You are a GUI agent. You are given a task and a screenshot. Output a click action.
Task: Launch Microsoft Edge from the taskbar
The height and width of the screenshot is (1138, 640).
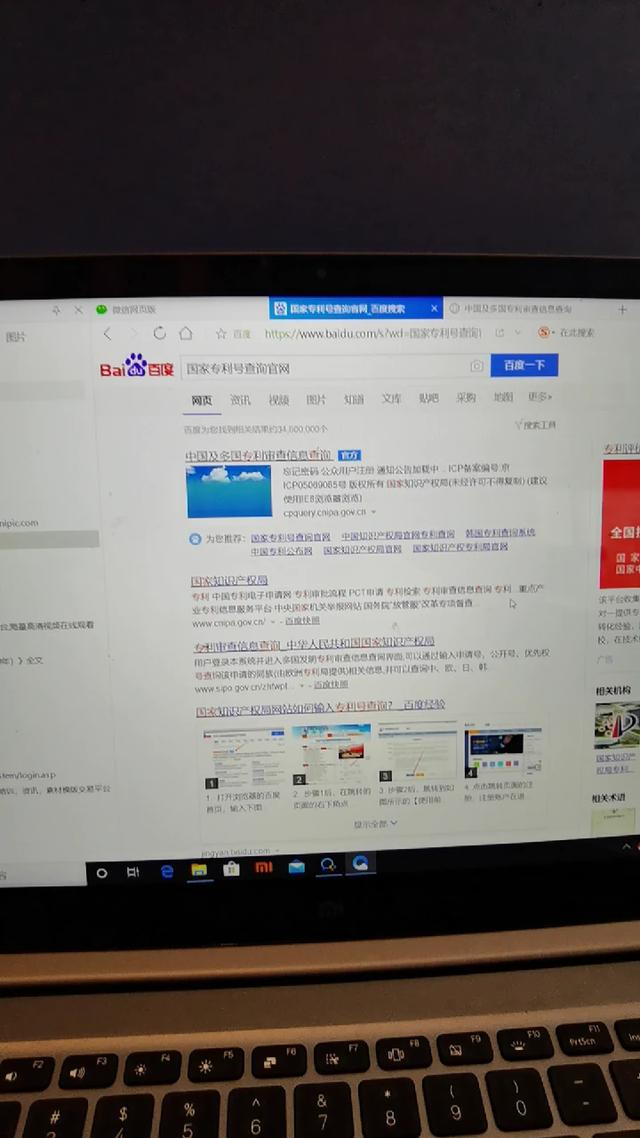point(167,872)
